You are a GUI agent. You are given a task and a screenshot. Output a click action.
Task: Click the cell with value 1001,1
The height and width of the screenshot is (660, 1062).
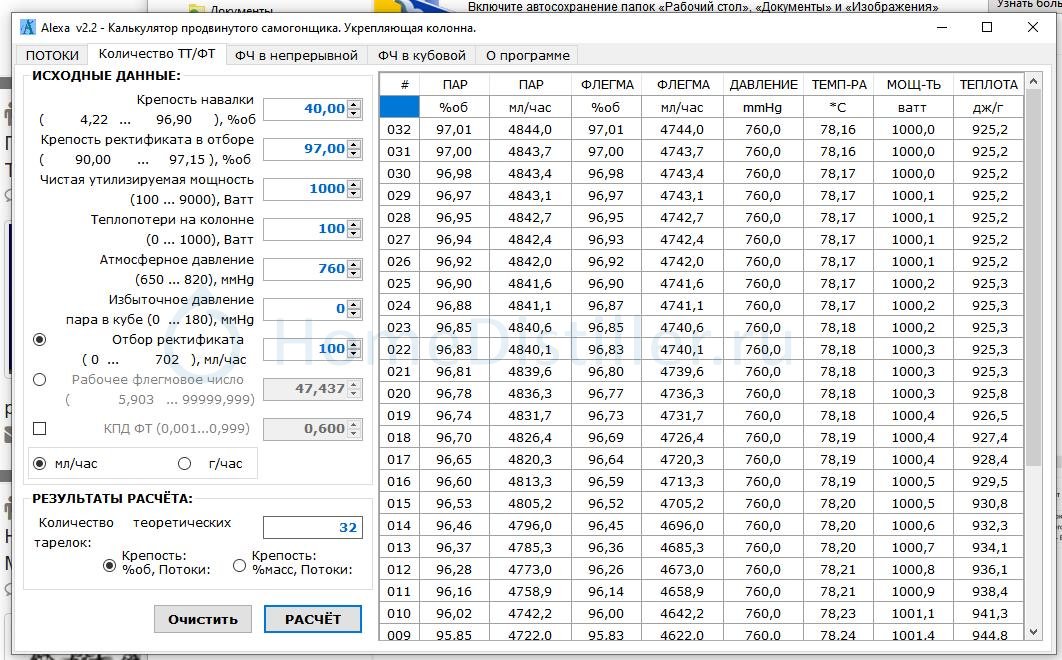[x=914, y=613]
